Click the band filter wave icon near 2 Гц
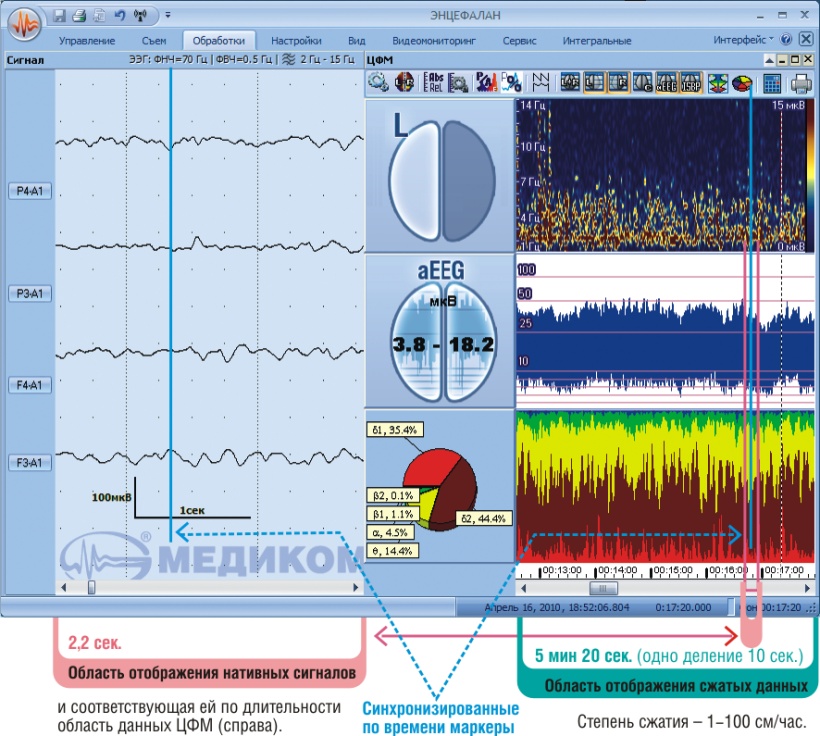This screenshot has height=736, width=820. pyautogui.click(x=288, y=60)
